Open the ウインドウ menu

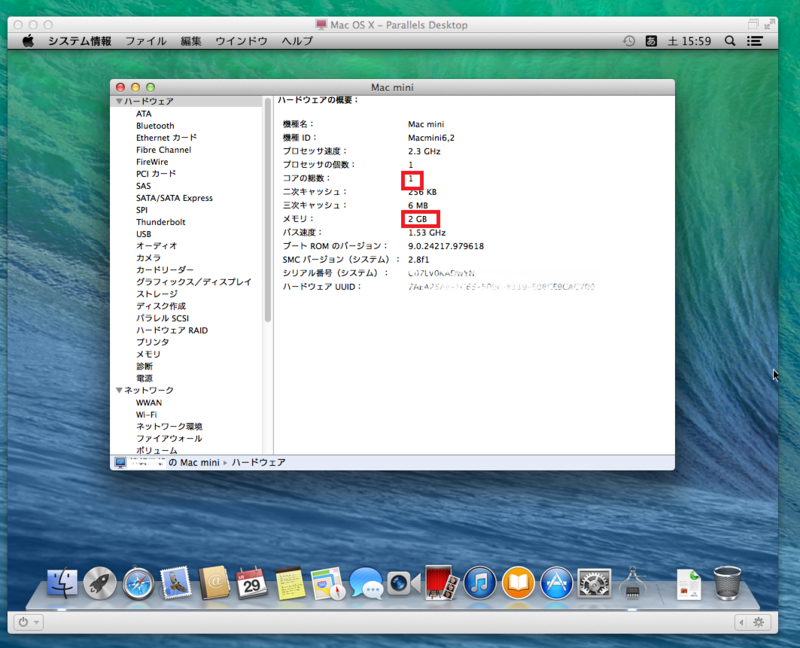(x=241, y=41)
